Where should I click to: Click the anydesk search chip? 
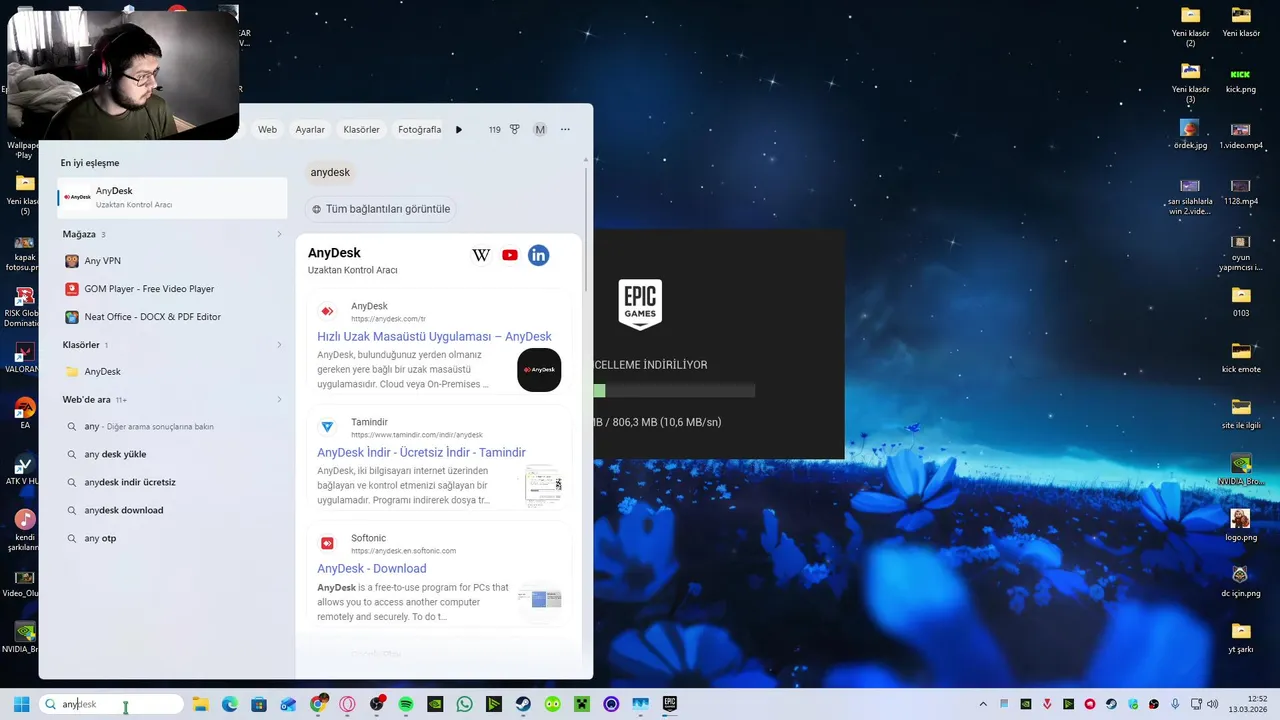pyautogui.click(x=330, y=173)
